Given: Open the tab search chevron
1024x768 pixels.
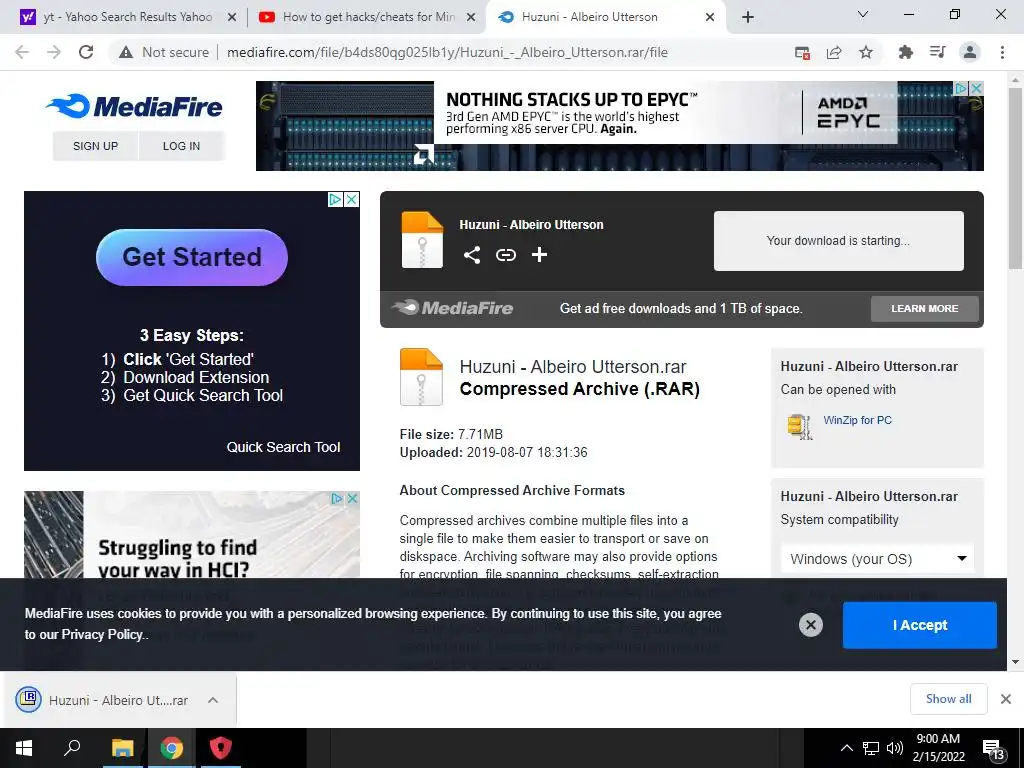Looking at the screenshot, I should [x=863, y=14].
